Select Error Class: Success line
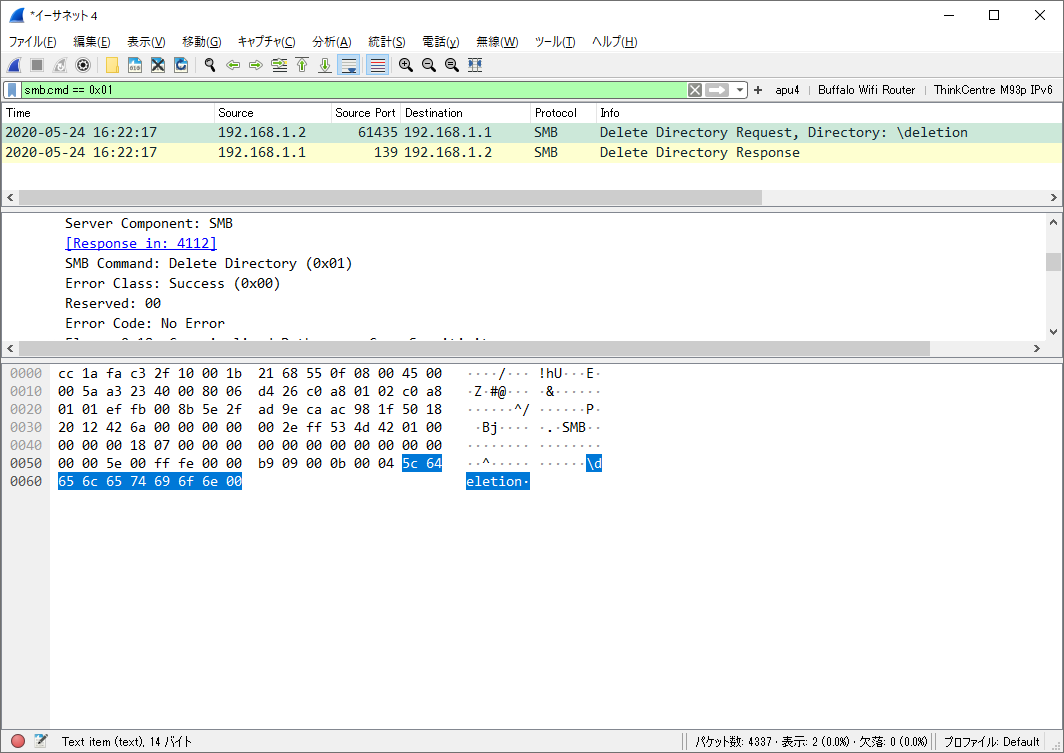 pyautogui.click(x=173, y=284)
